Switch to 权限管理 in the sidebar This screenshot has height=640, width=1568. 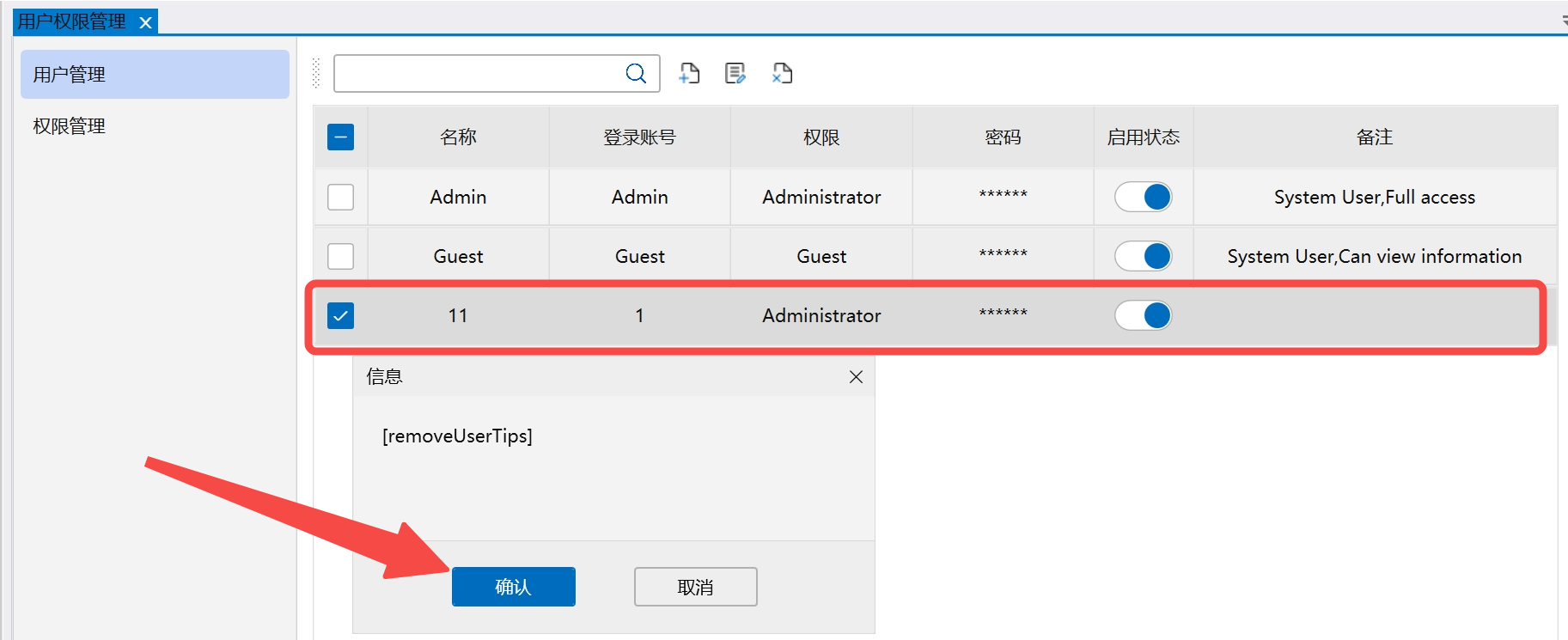69,126
